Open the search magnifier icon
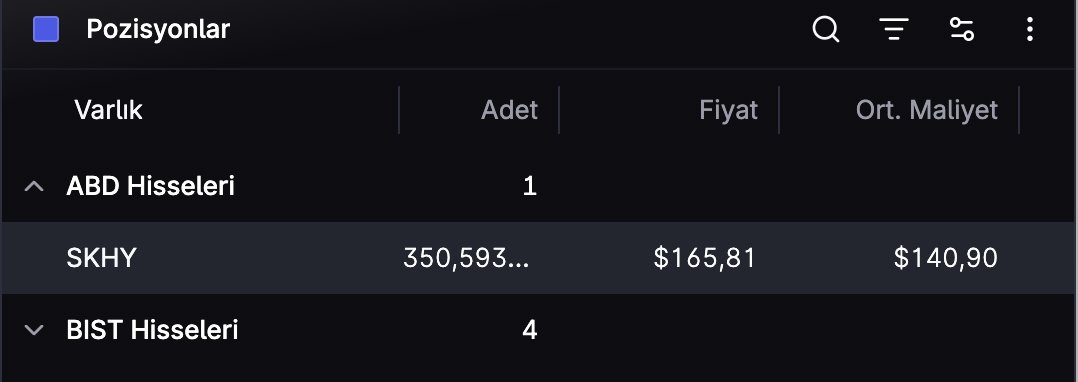Image resolution: width=1078 pixels, height=382 pixels. point(826,30)
